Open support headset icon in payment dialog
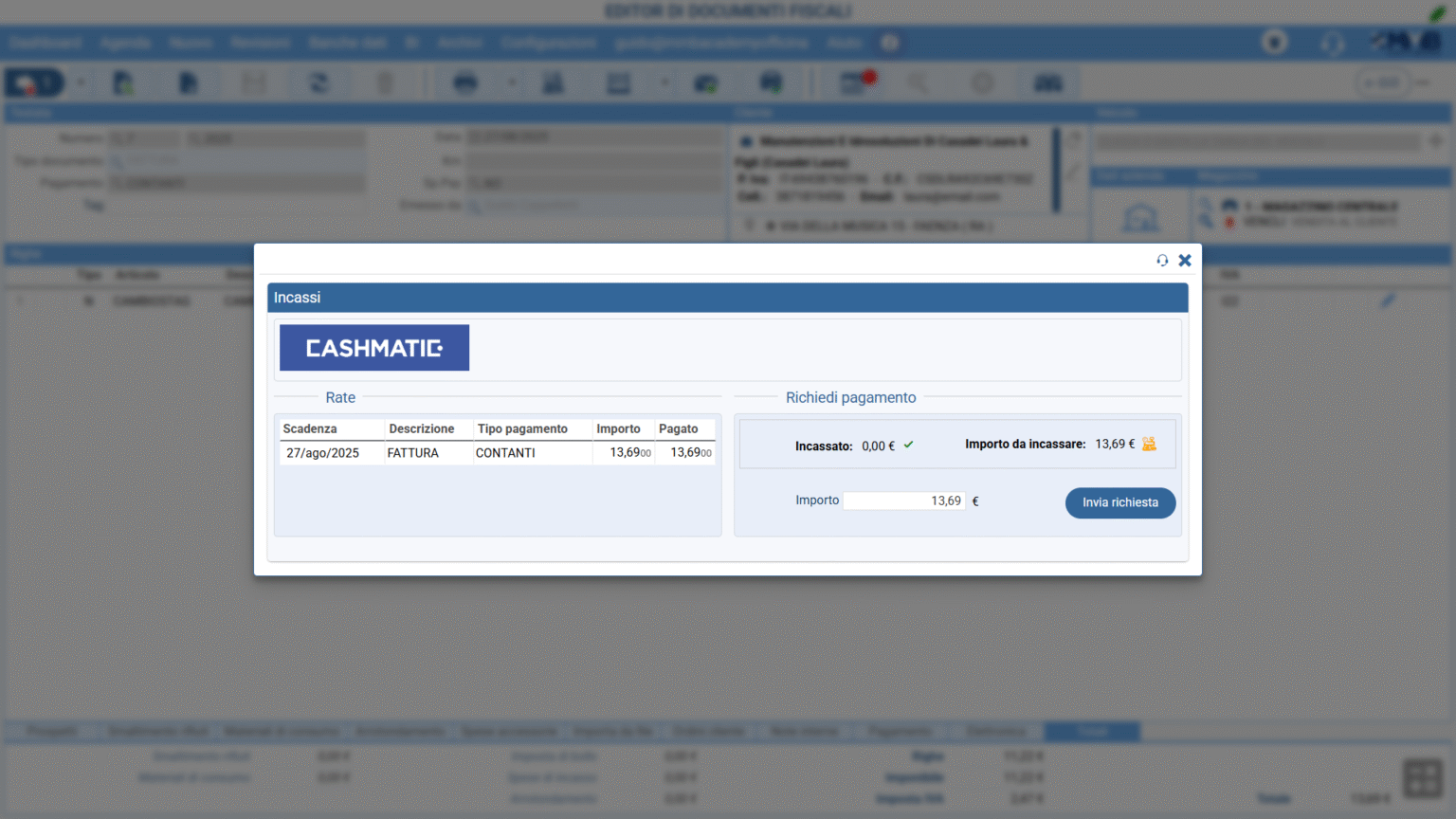1456x819 pixels. tap(1162, 260)
